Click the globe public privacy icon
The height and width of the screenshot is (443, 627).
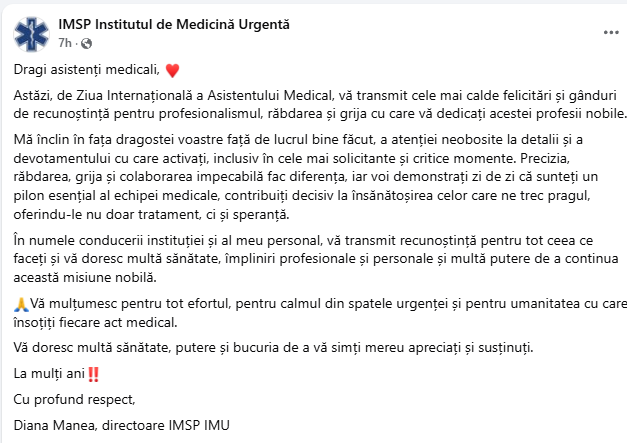(85, 43)
